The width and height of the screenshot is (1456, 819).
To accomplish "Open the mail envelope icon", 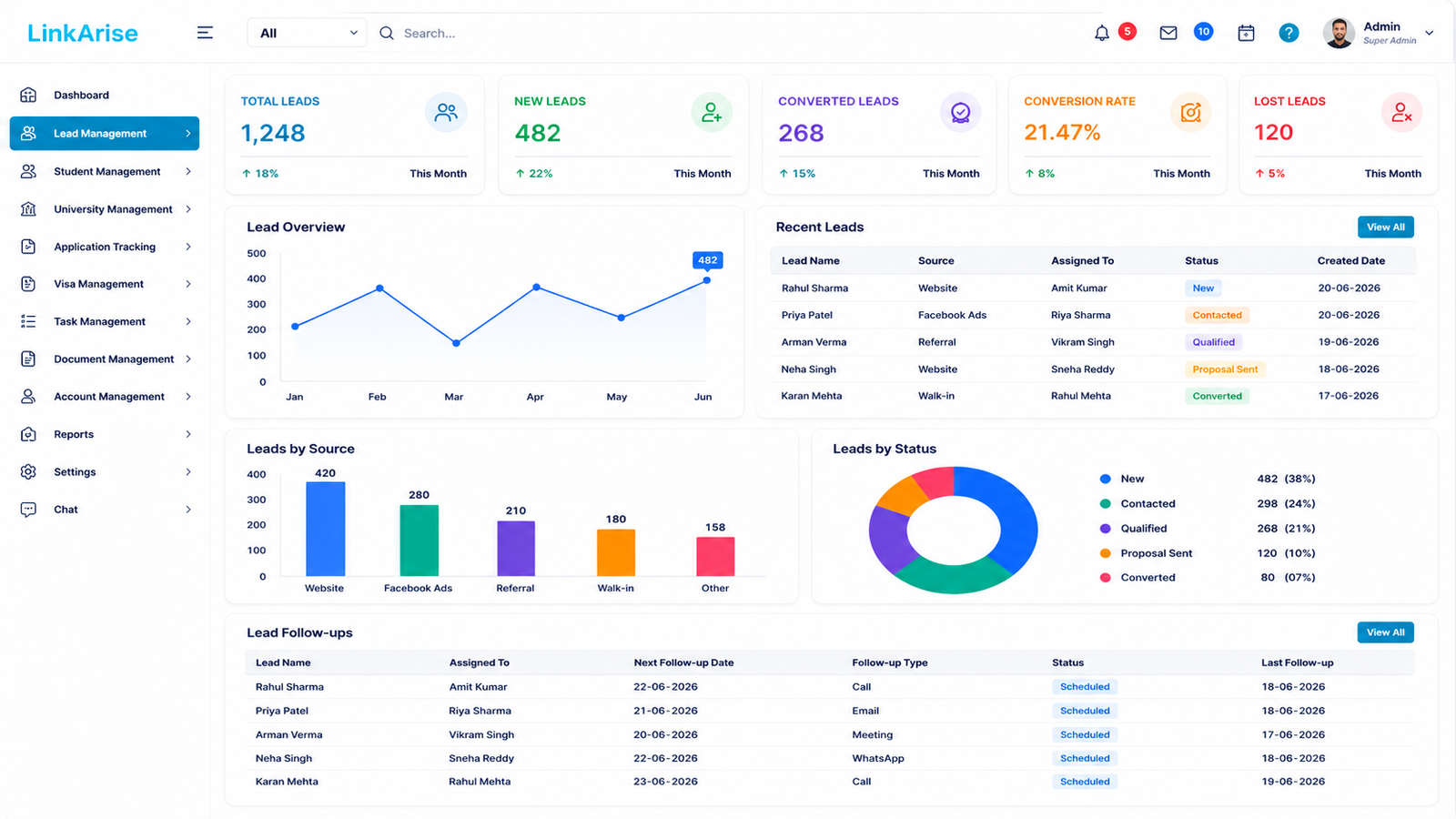I will pyautogui.click(x=1168, y=33).
